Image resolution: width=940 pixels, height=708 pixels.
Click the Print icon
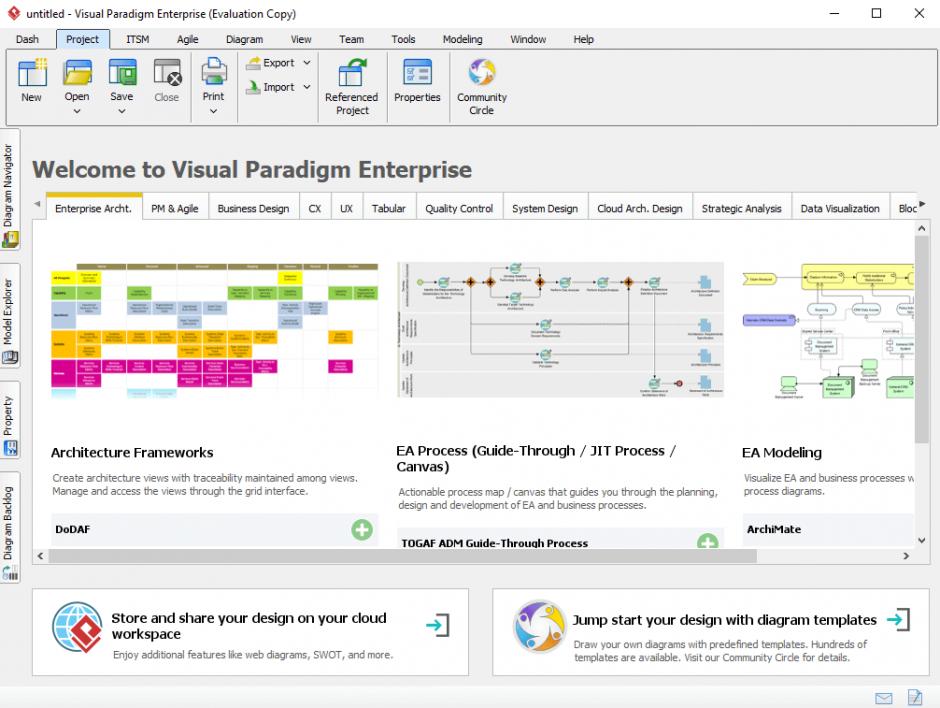pos(213,71)
